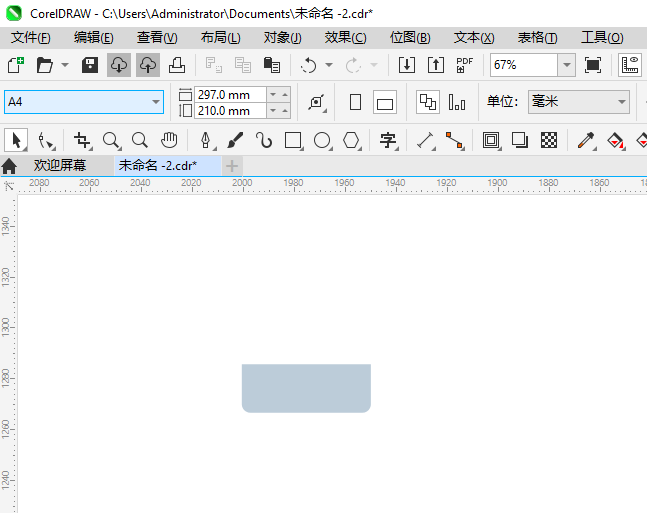Click the page height 210.0 mm field
The width and height of the screenshot is (647, 513).
click(230, 111)
